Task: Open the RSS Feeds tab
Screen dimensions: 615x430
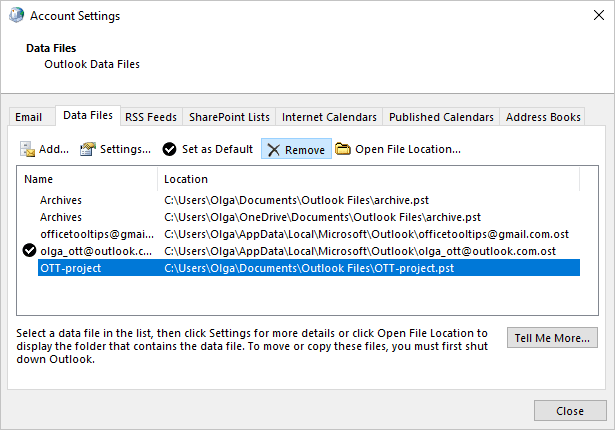Action: [151, 117]
